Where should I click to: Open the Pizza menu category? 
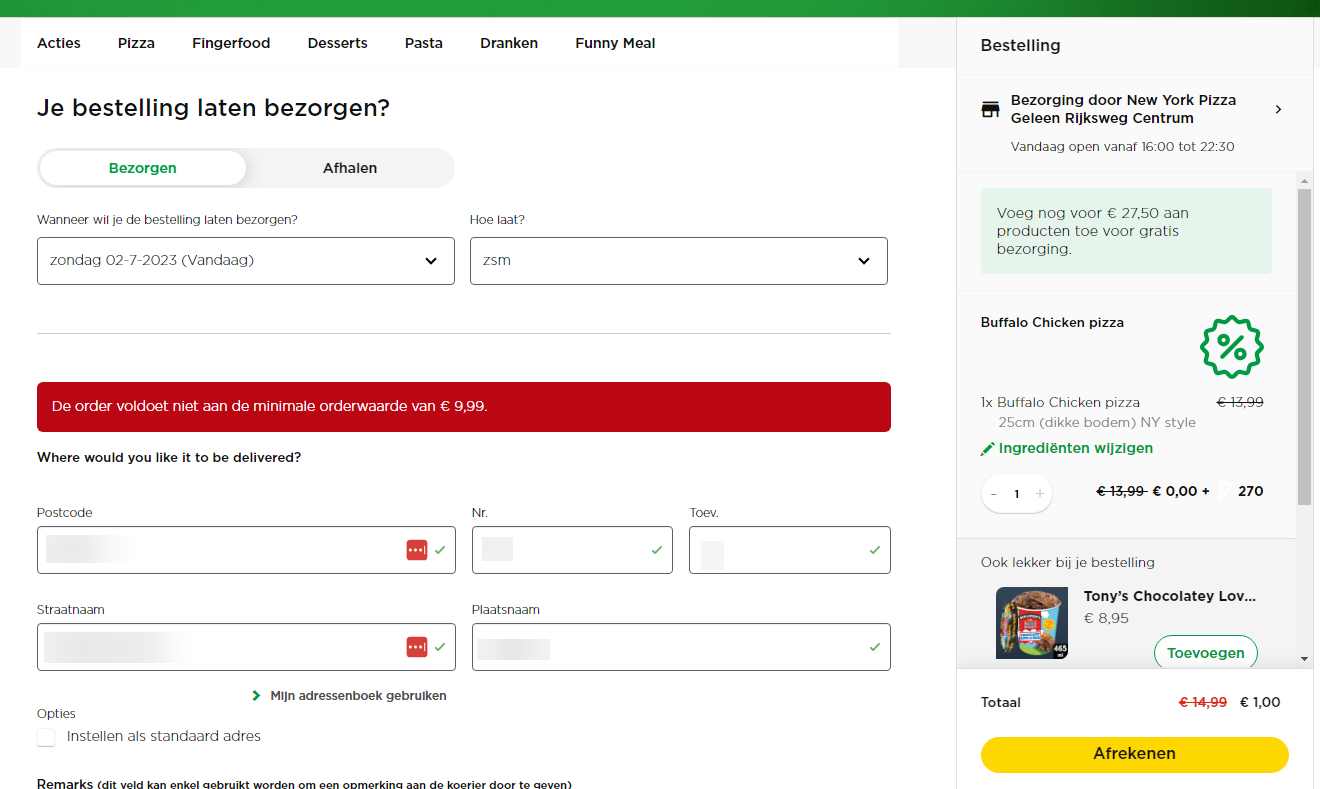(x=136, y=43)
